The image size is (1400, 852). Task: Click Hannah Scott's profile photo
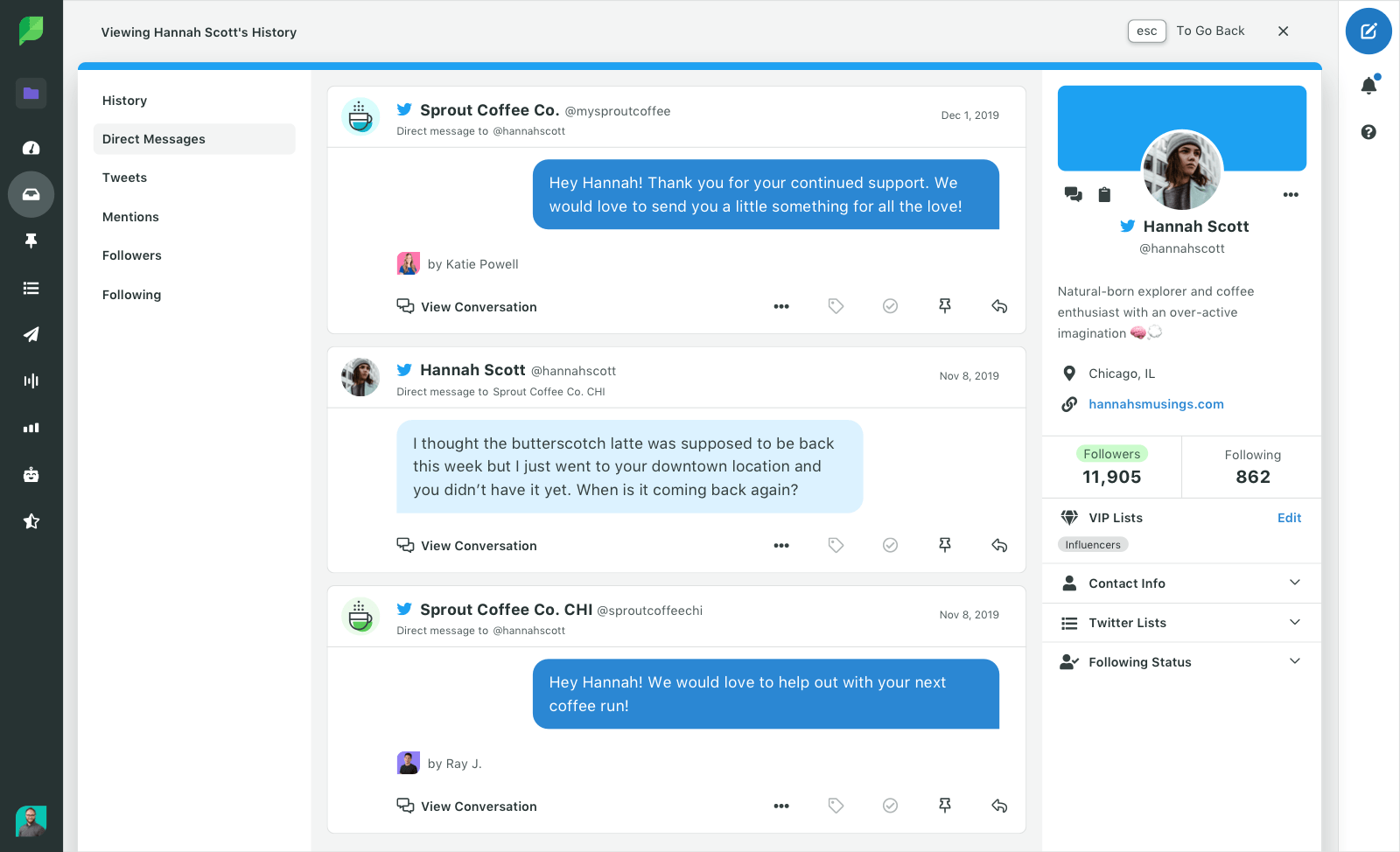[x=1181, y=171]
